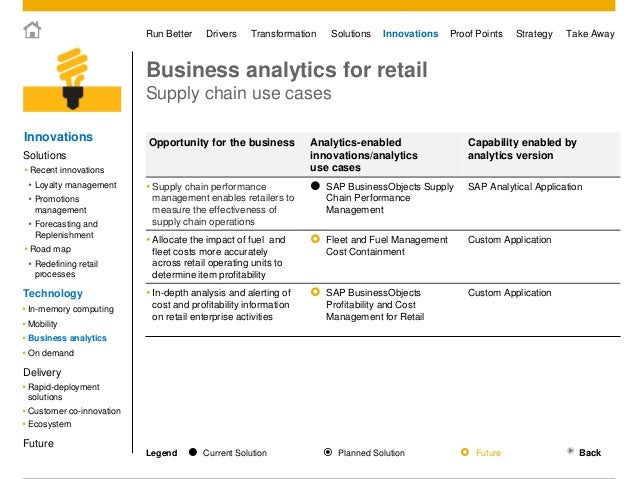Click black dot beside Supply Chain Performance Management
The width and height of the screenshot is (638, 479).
pyautogui.click(x=315, y=186)
